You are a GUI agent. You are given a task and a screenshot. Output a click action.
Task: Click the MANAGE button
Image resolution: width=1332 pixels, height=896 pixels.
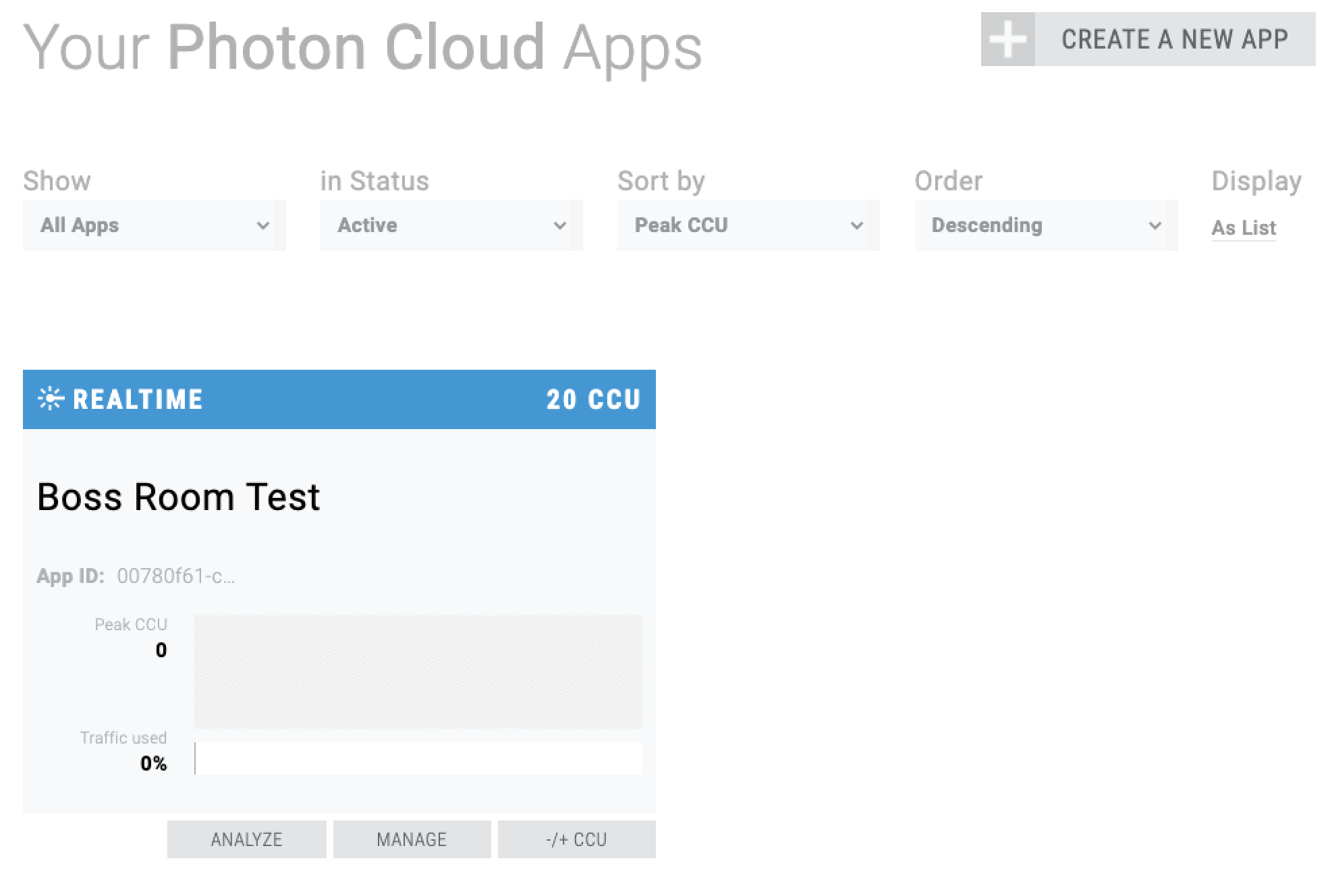412,839
